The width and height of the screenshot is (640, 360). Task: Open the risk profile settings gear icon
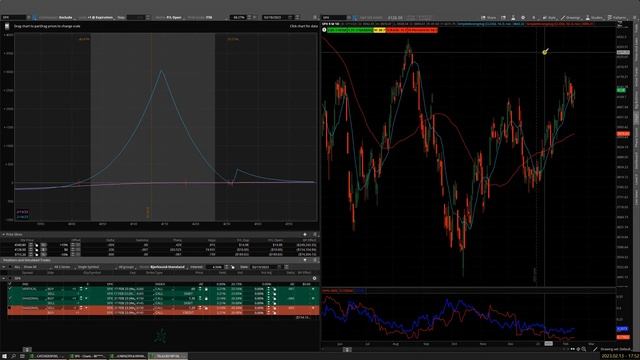click(315, 18)
